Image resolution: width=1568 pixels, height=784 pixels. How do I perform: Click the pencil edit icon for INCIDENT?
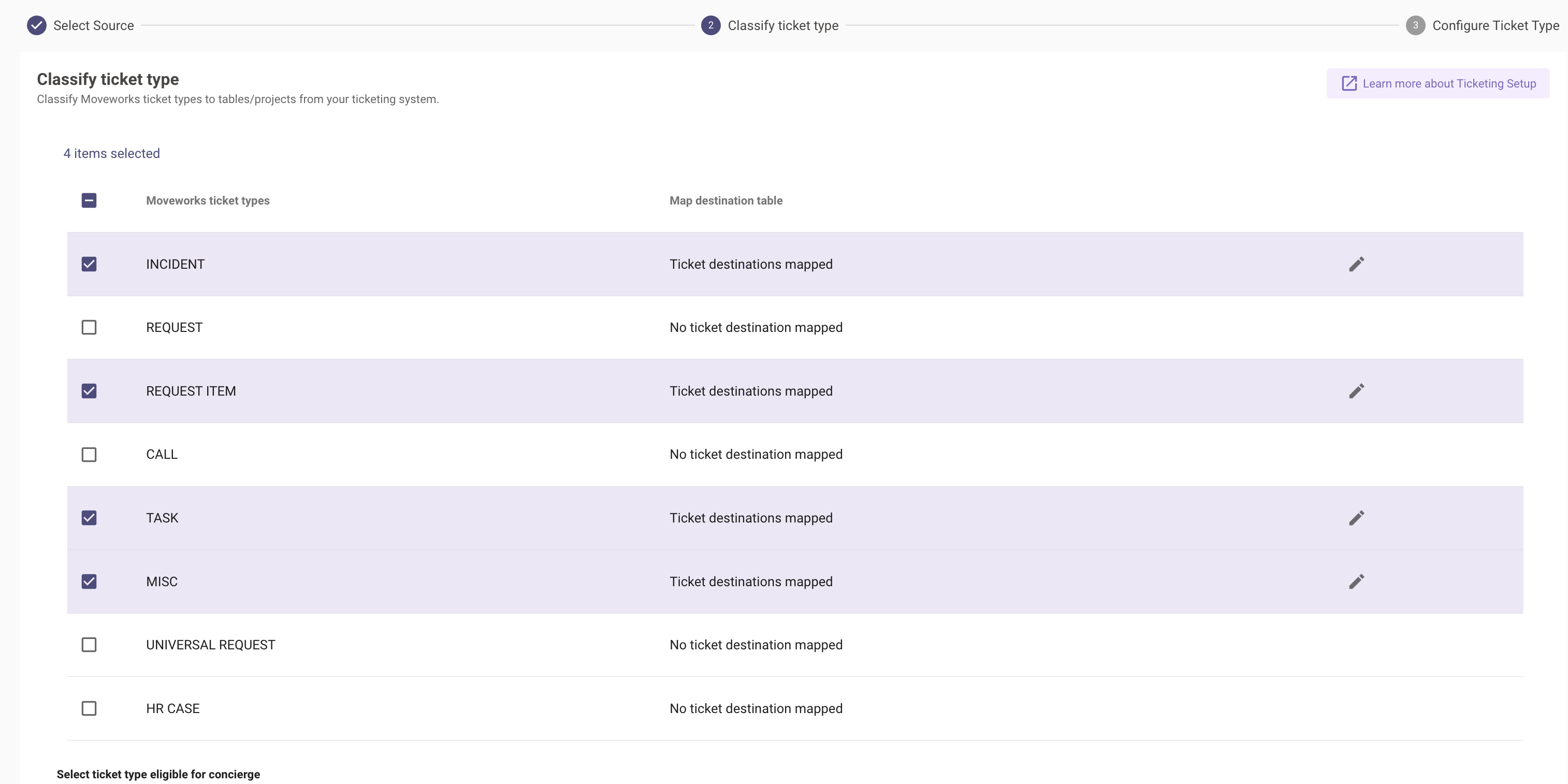(x=1356, y=264)
